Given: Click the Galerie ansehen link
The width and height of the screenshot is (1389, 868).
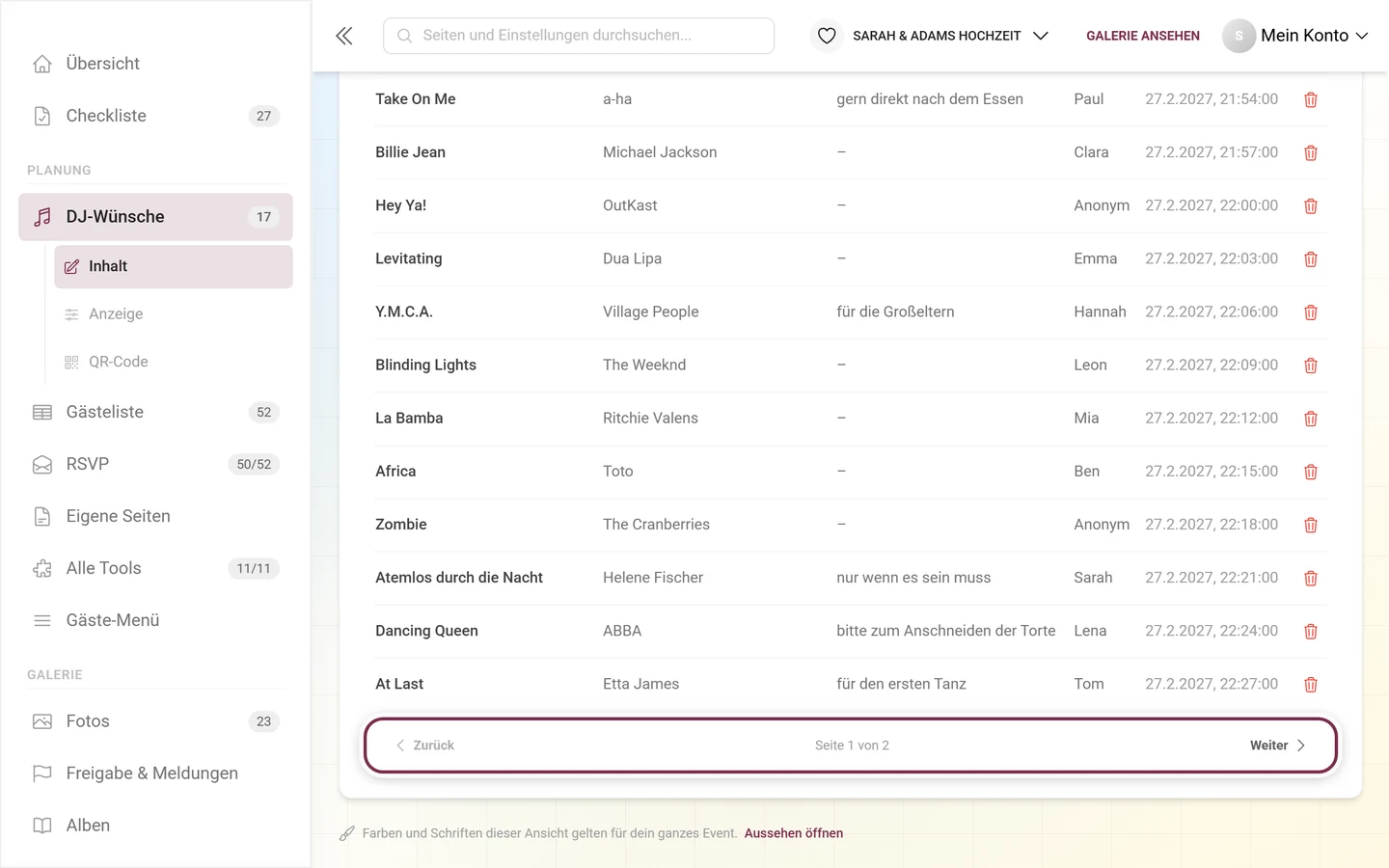Looking at the screenshot, I should (1143, 36).
